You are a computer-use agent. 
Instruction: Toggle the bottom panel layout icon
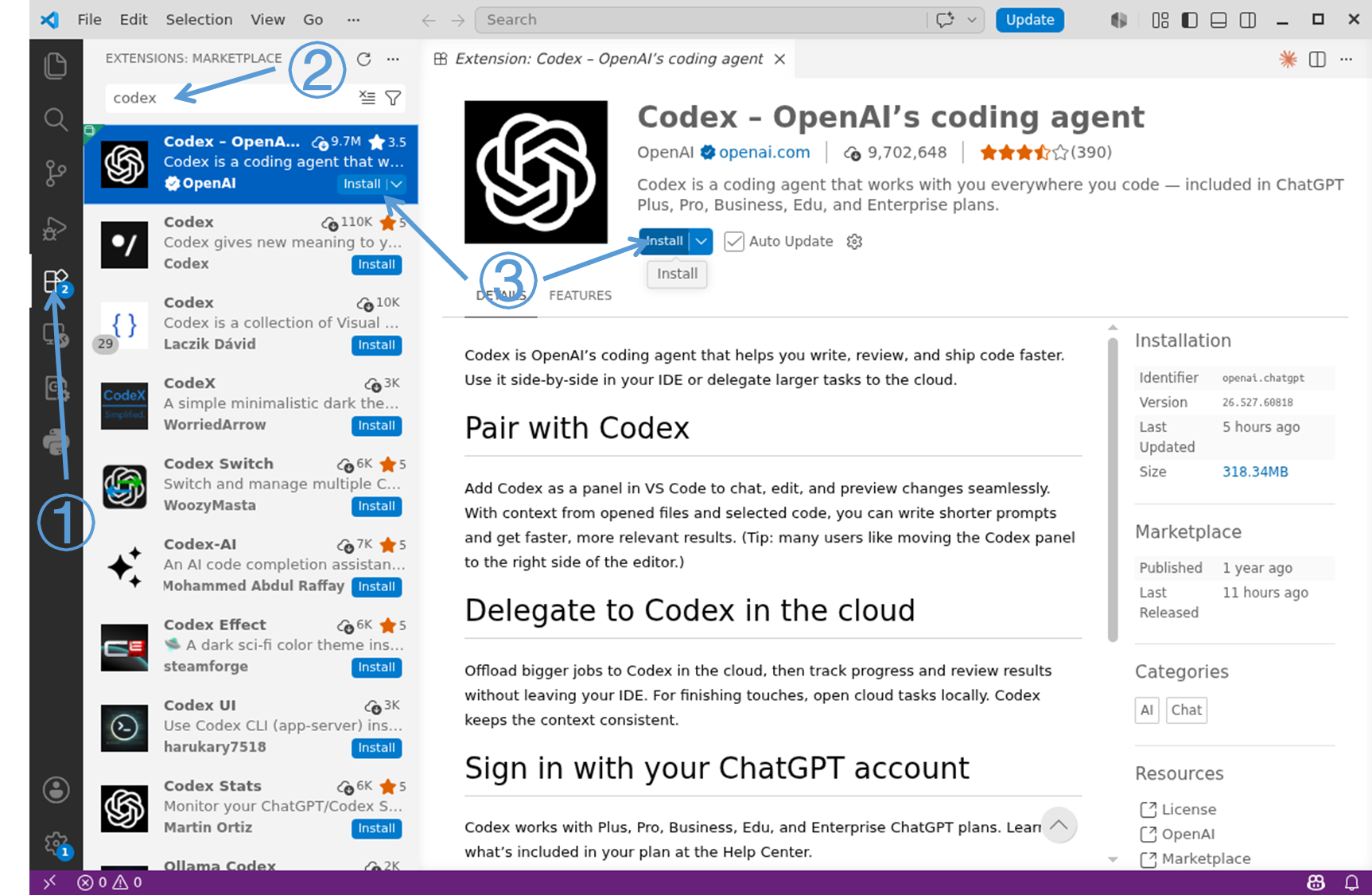[x=1218, y=20]
